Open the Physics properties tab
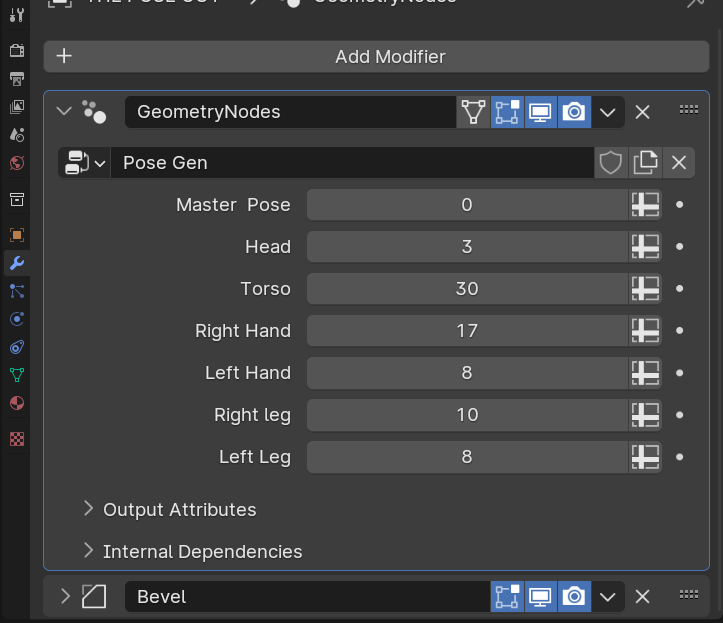 17,319
